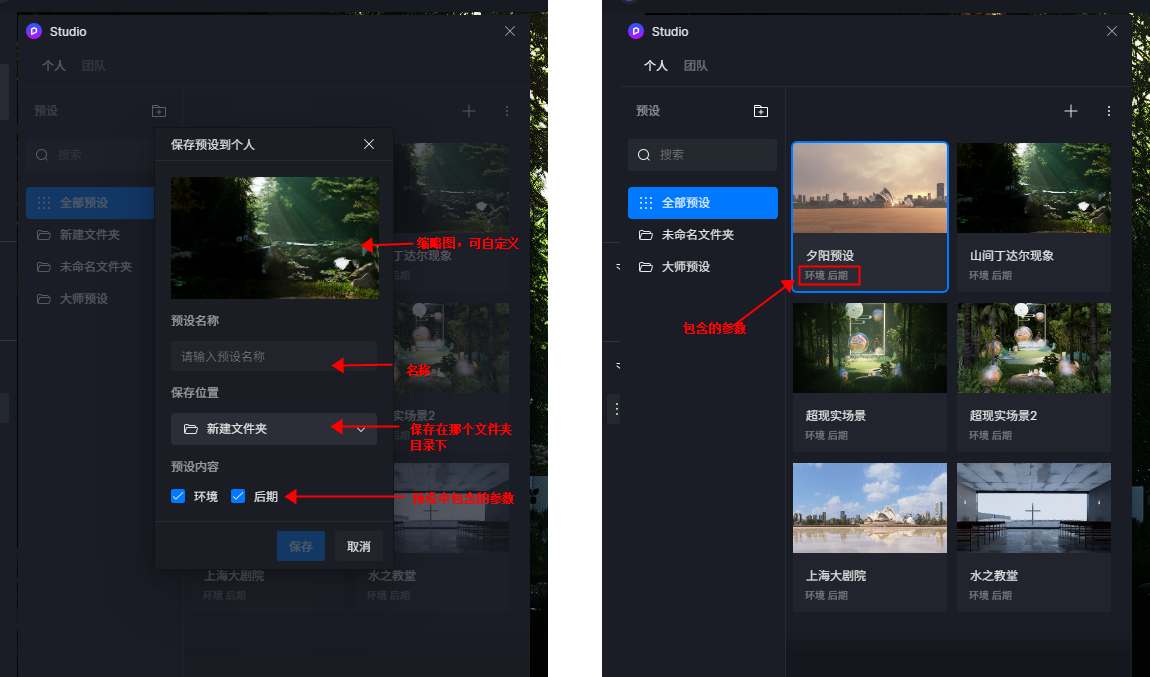Click the 保存 button

point(301,546)
